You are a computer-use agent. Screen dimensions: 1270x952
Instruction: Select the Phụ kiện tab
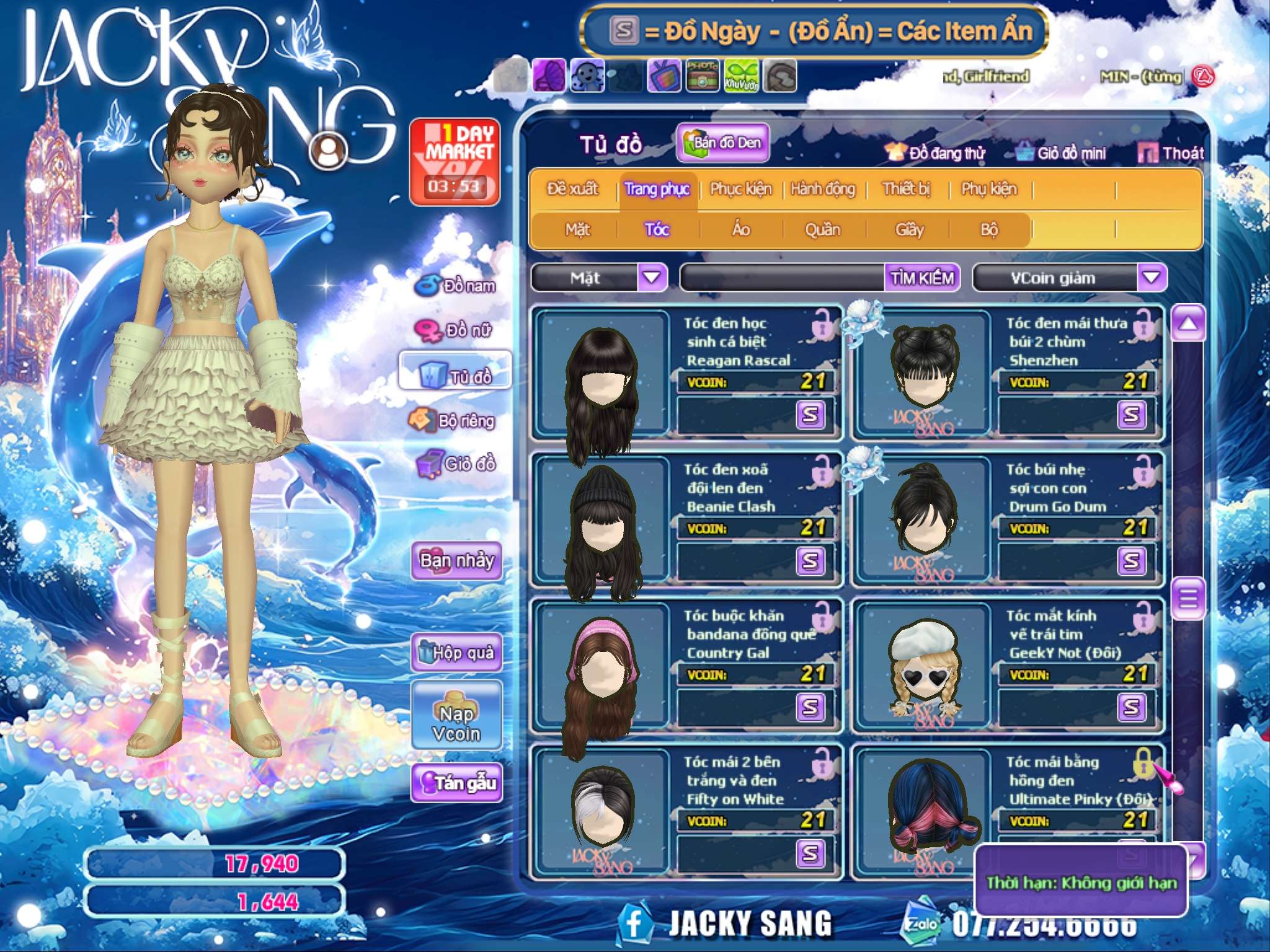(x=989, y=188)
